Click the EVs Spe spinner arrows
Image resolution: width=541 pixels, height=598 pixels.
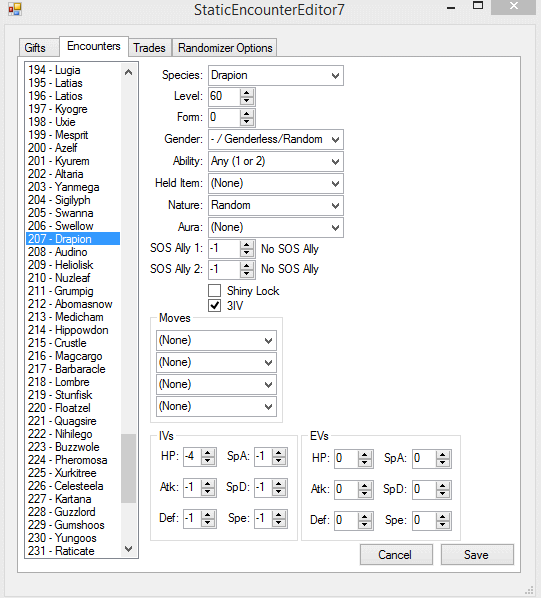(443, 521)
